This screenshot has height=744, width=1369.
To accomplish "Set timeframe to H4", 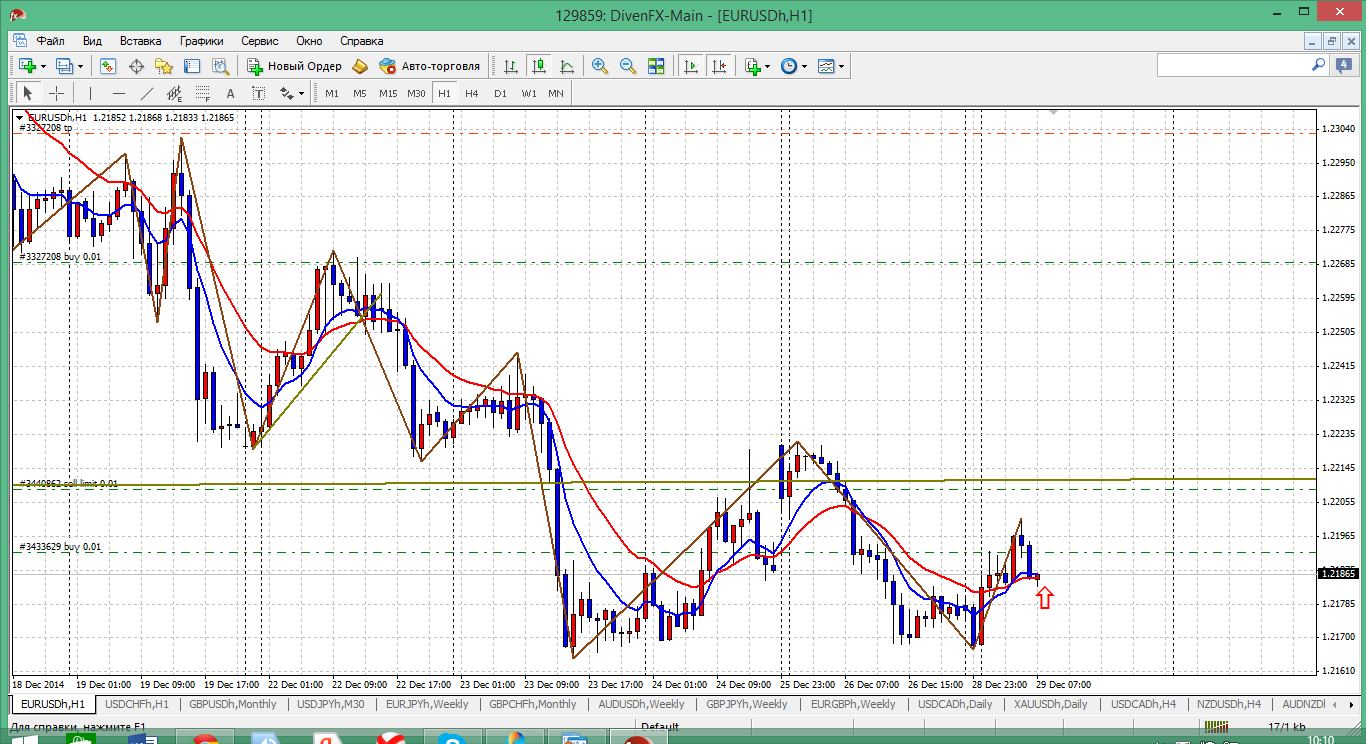I will pos(472,93).
